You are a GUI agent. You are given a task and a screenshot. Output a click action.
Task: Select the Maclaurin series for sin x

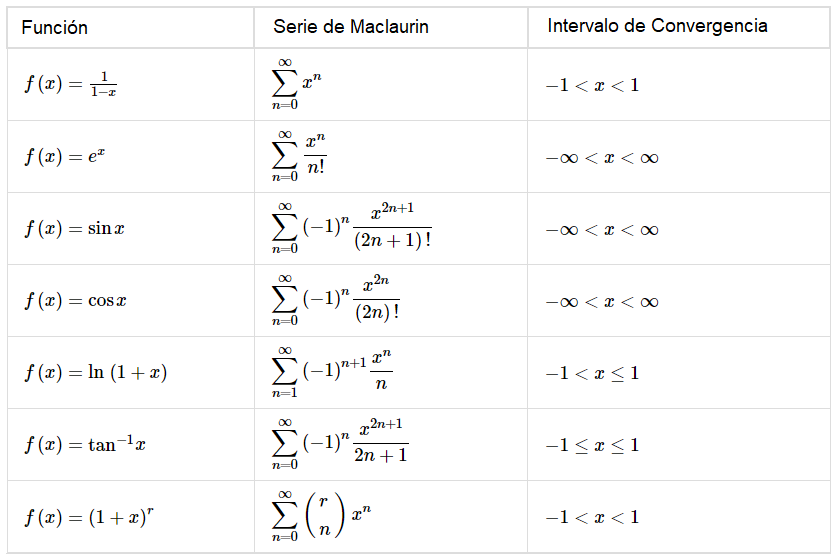click(351, 229)
